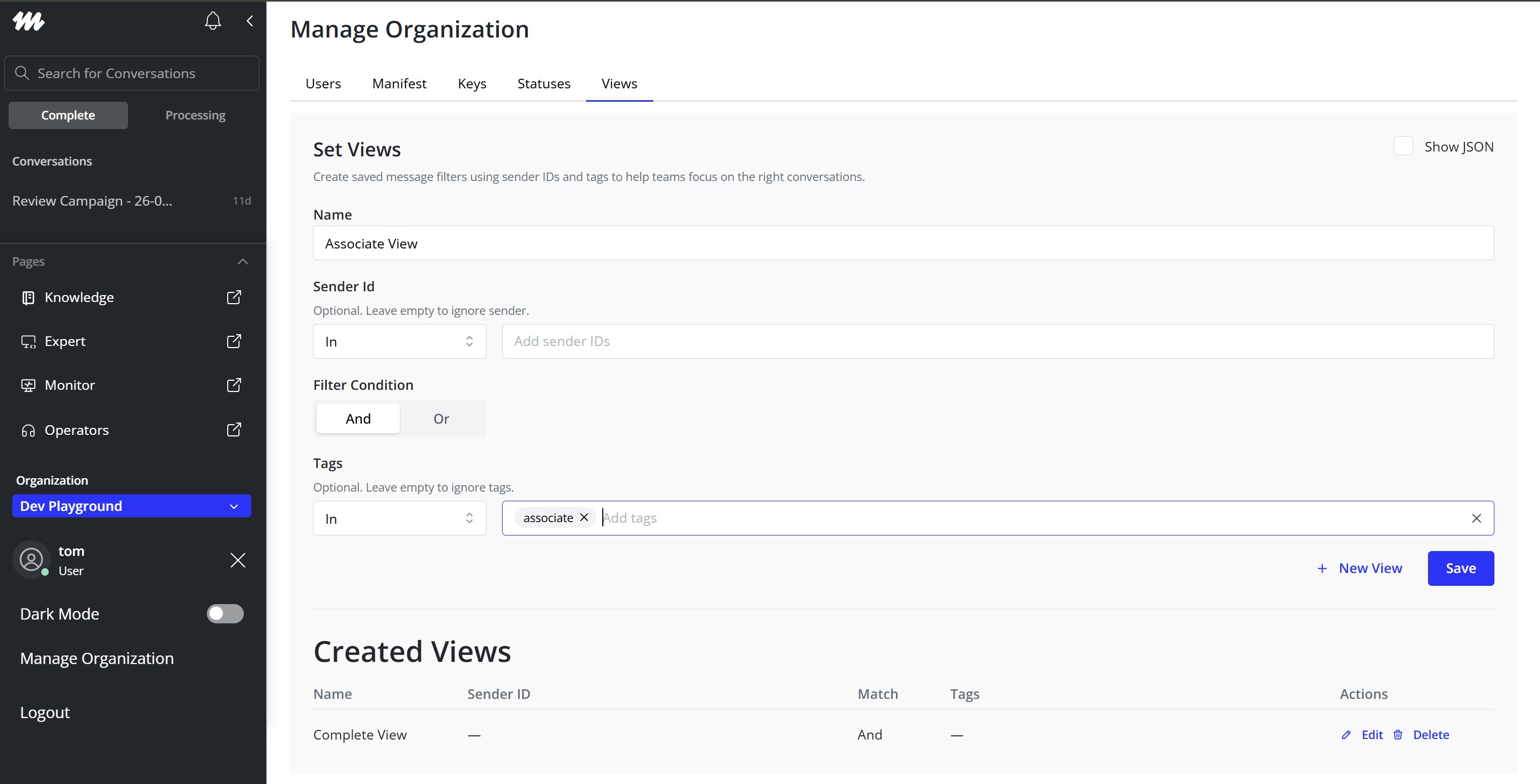The width and height of the screenshot is (1540, 784).
Task: Click the Operators headset icon
Action: [x=28, y=430]
